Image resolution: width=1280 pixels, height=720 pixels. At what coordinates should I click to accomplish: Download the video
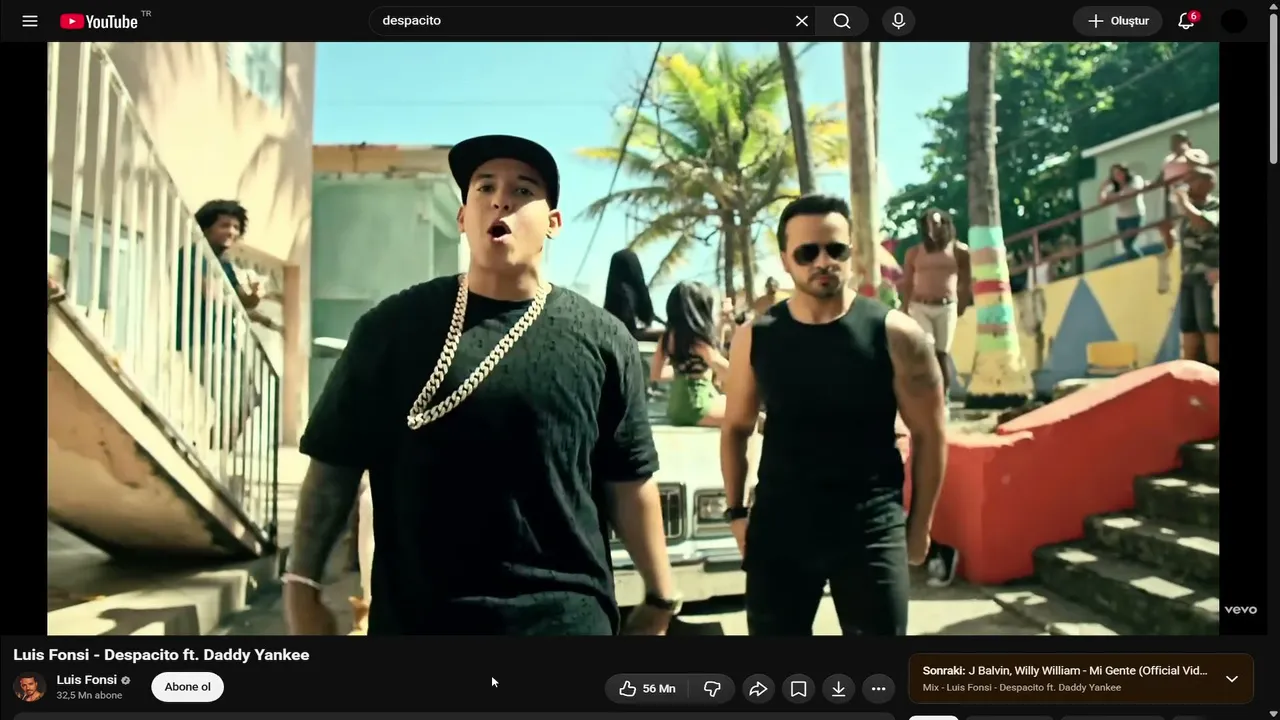tap(838, 688)
